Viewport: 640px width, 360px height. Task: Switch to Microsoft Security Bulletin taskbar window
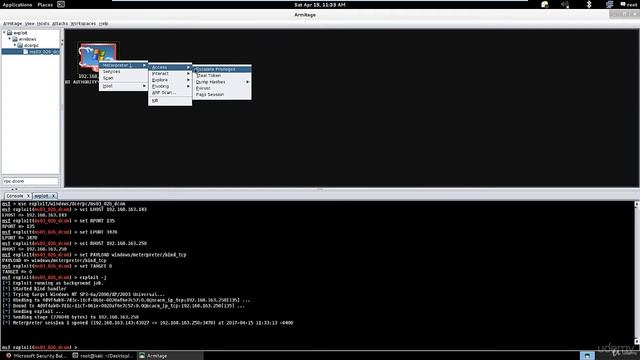click(36, 356)
